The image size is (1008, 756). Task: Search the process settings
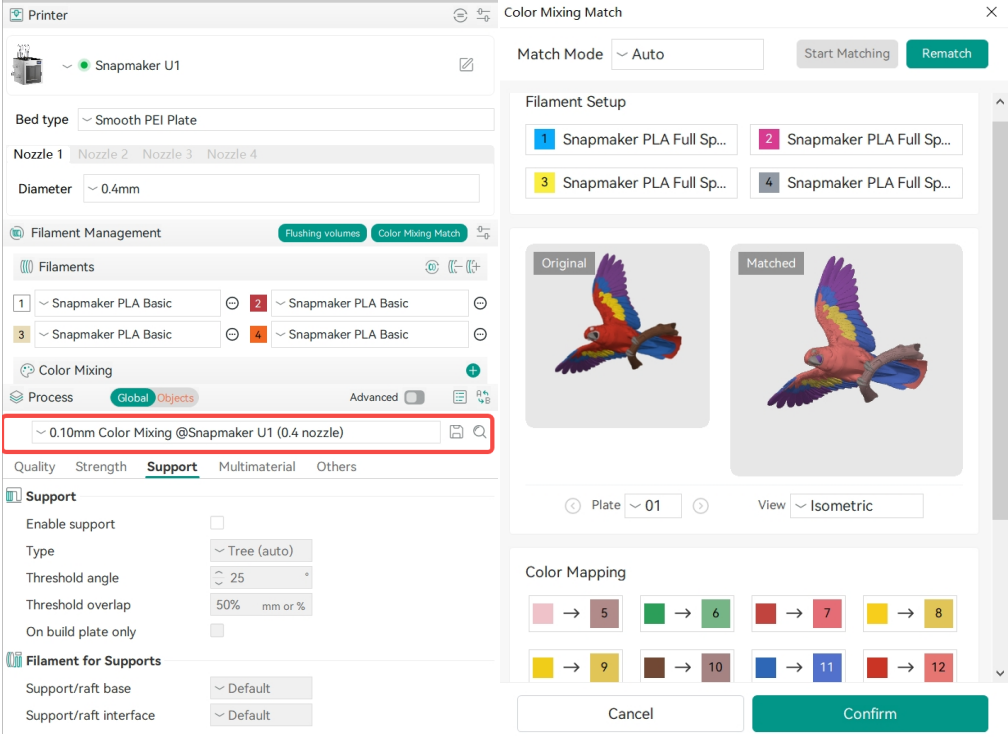pyautogui.click(x=480, y=432)
